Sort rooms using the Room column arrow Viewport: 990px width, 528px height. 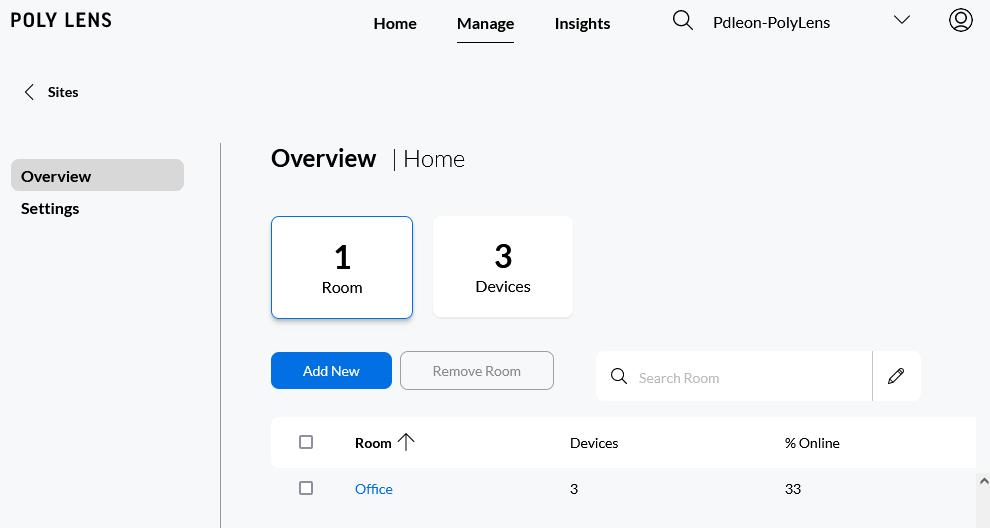406,442
